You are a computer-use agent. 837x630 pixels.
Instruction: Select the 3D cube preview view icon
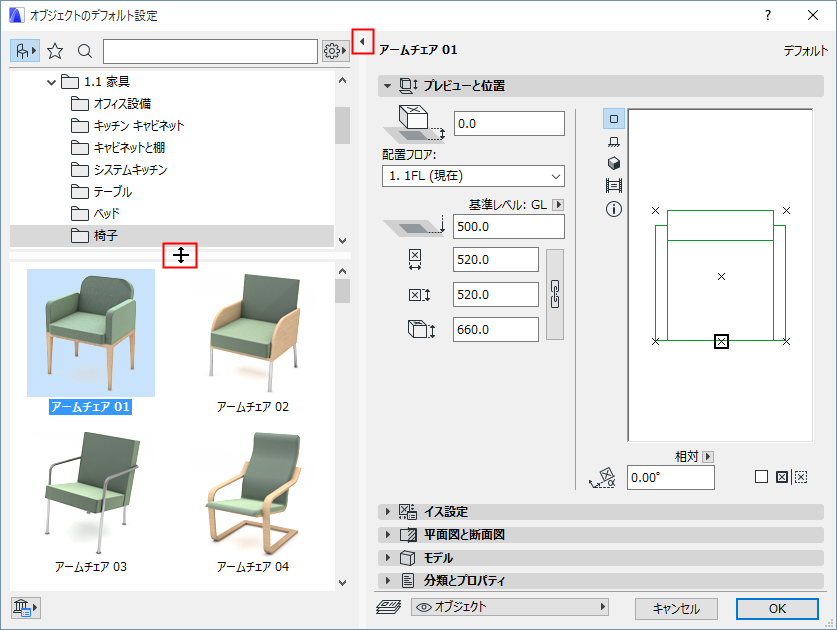coord(613,162)
